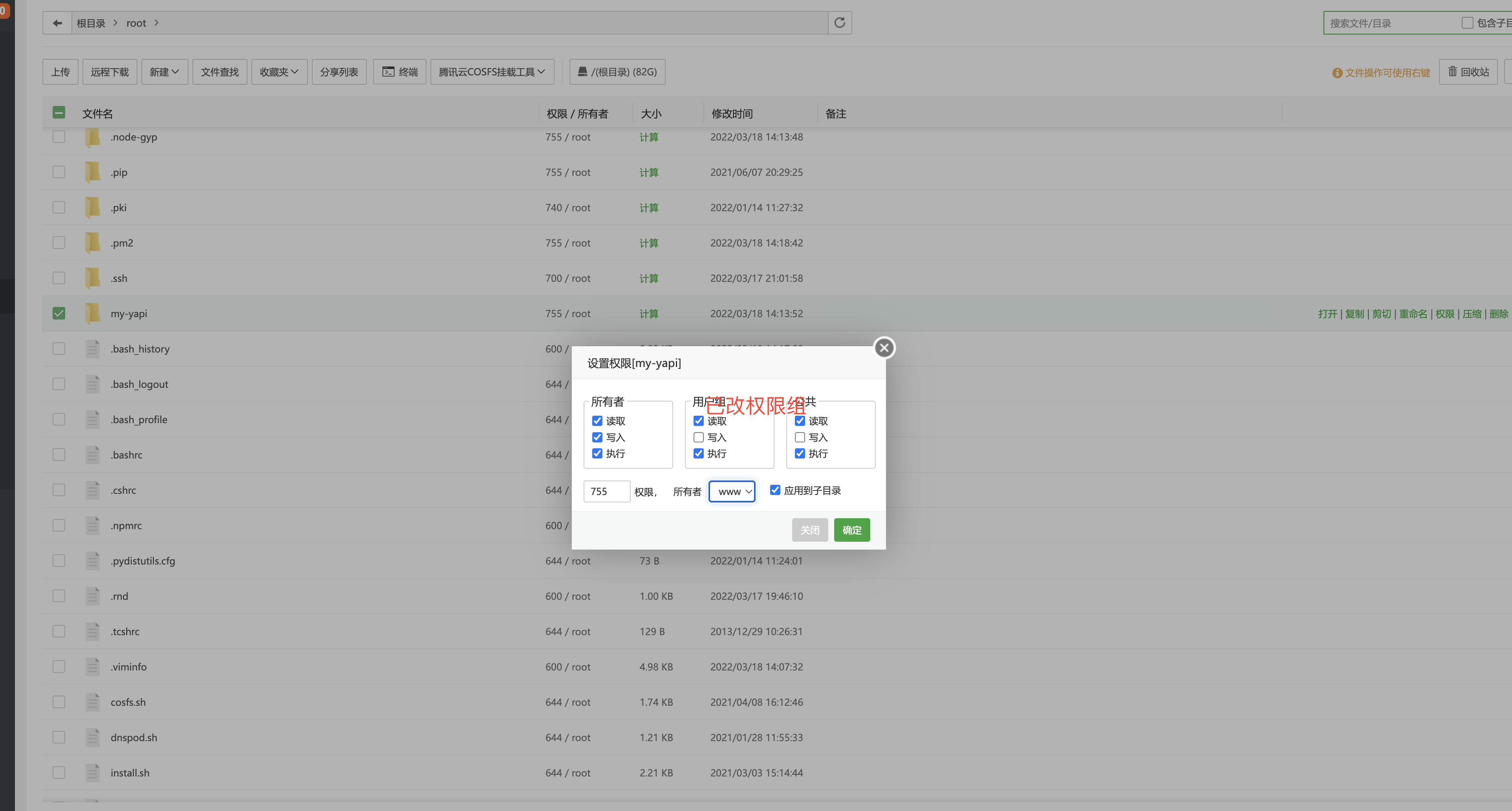This screenshot has width=1512, height=811.
Task: Click the 文件查找 button
Action: [x=220, y=71]
